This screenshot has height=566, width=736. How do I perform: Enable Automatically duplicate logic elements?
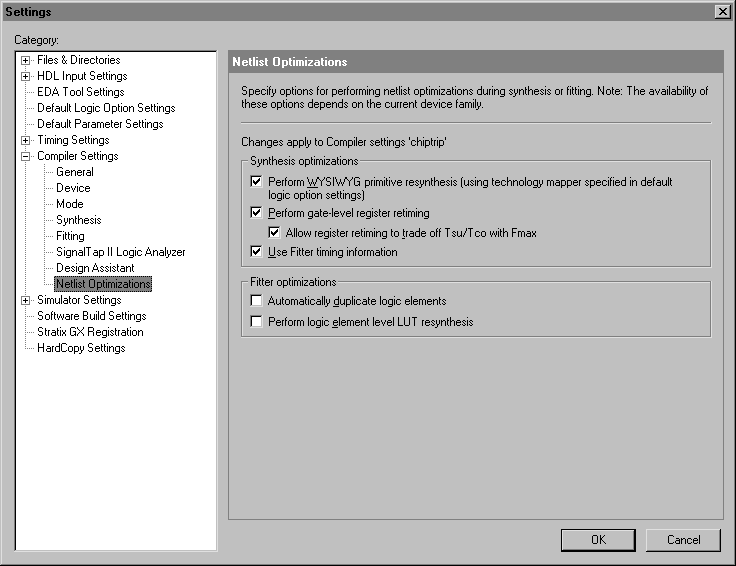pyautogui.click(x=256, y=300)
